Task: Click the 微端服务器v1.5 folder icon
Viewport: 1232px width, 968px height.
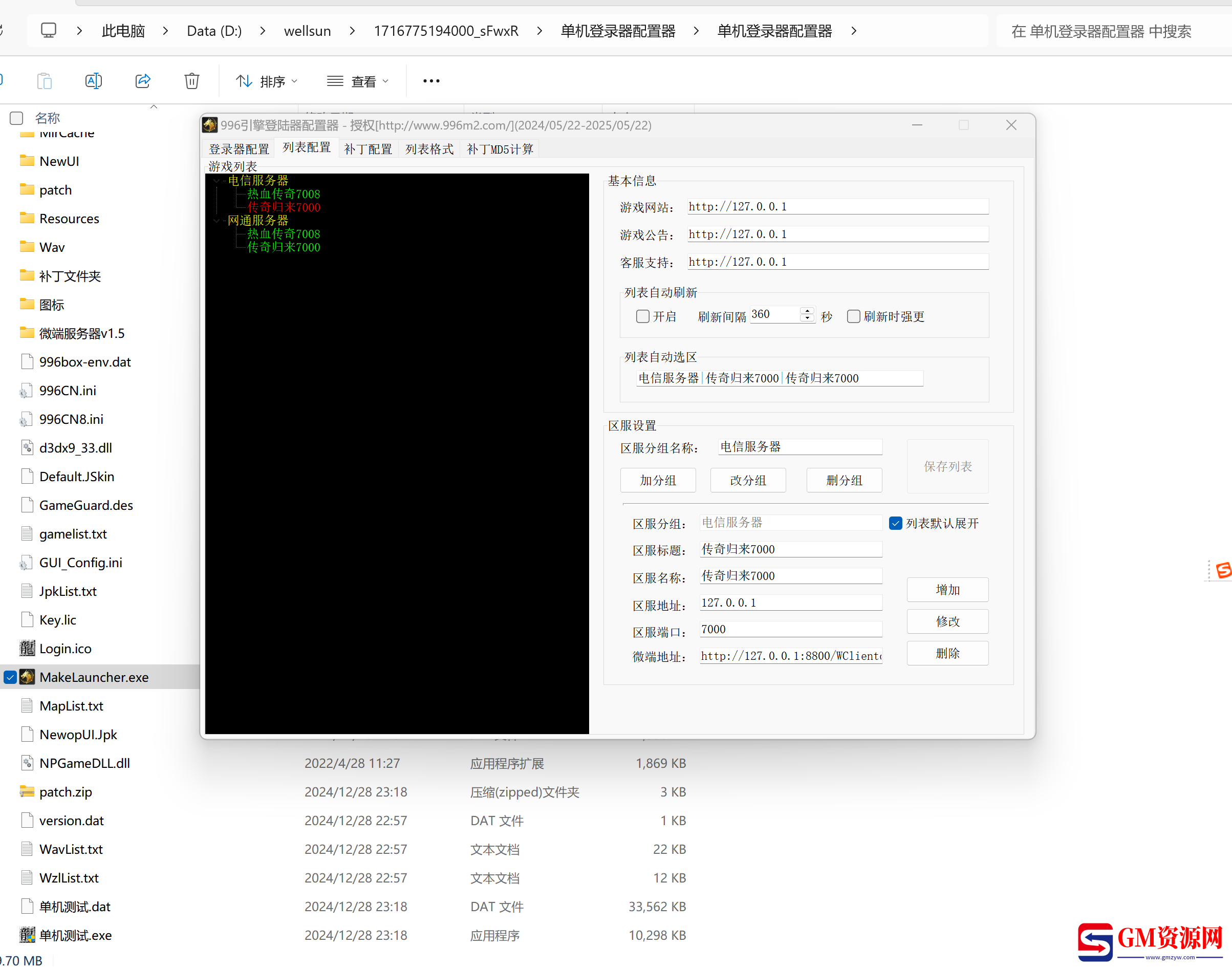Action: pyautogui.click(x=27, y=333)
